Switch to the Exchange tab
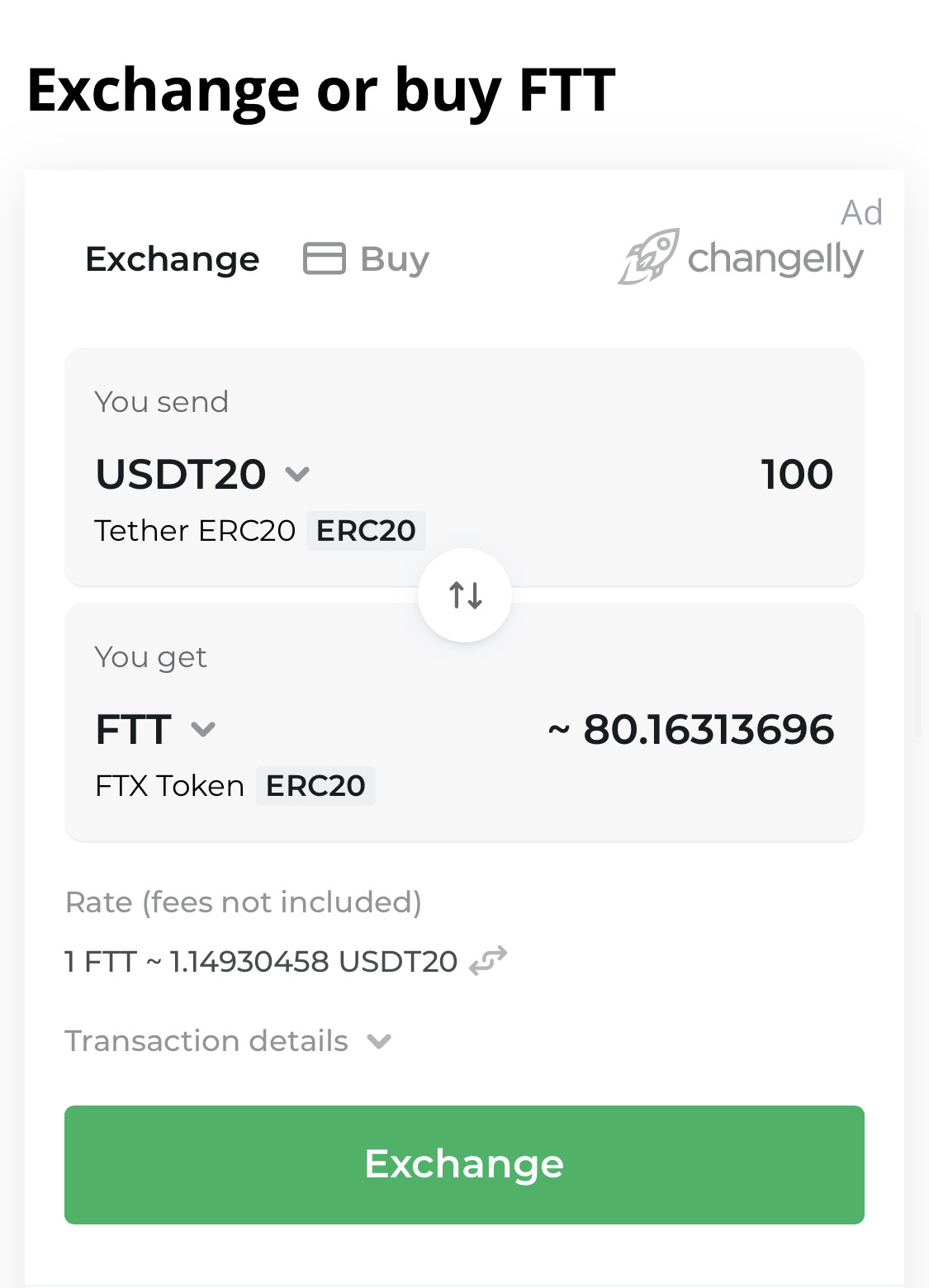This screenshot has width=929, height=1288. (173, 259)
